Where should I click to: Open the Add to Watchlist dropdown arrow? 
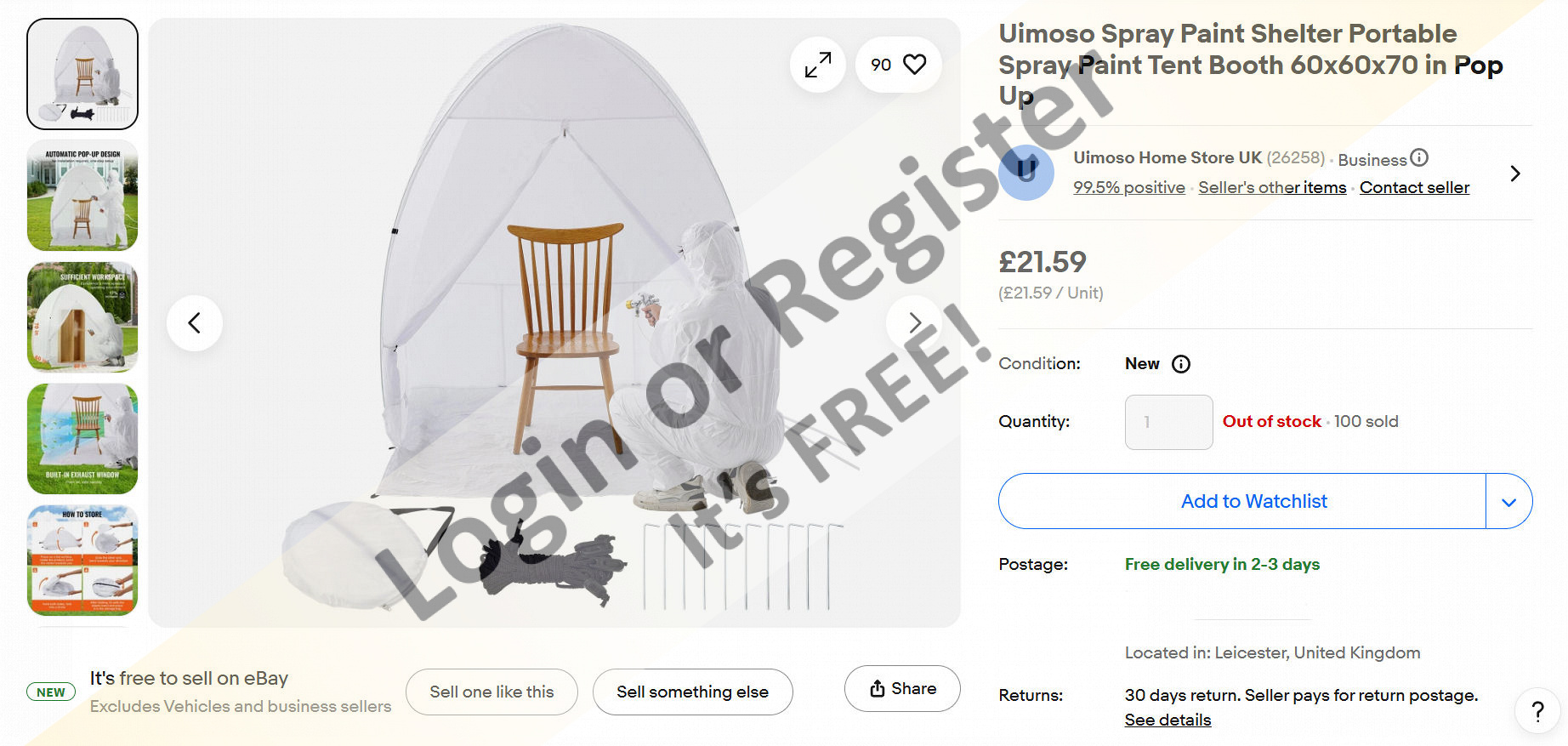click(1509, 502)
